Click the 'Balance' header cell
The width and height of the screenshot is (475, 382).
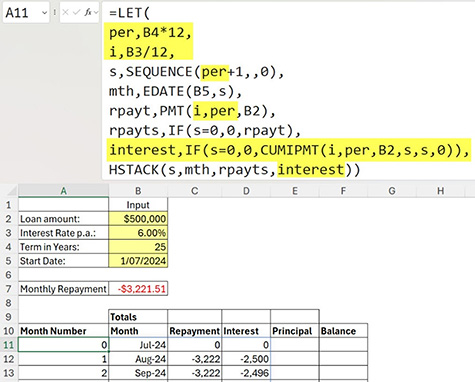coord(343,331)
